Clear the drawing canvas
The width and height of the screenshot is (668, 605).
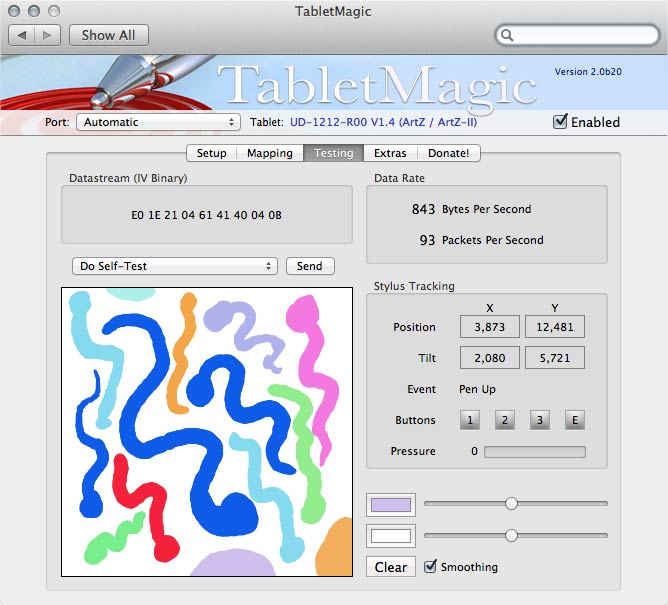tap(391, 567)
